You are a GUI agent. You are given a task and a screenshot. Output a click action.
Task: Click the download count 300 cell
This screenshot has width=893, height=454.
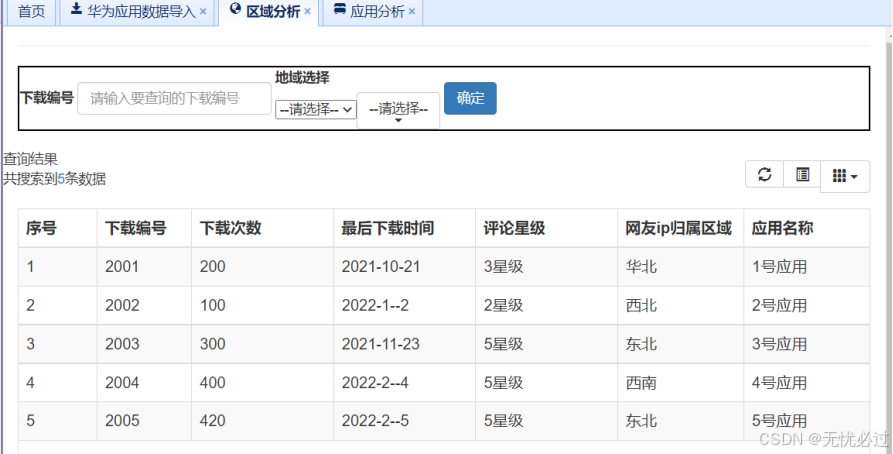[263, 344]
